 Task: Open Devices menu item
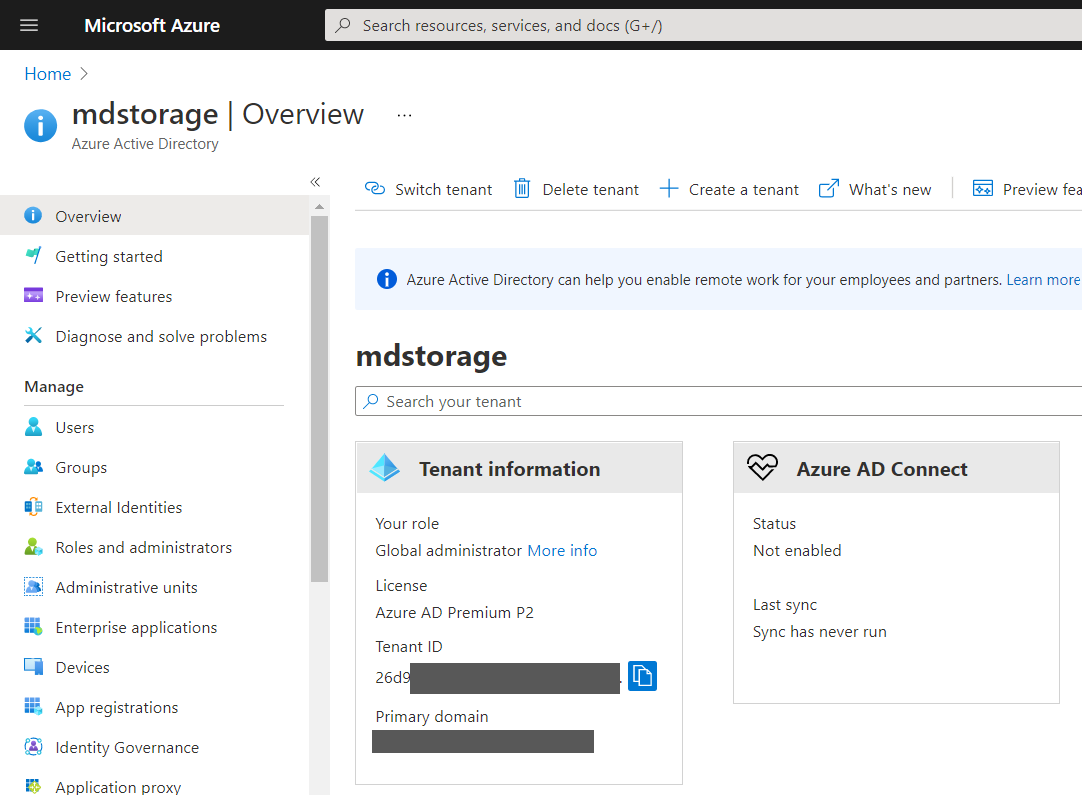[x=155, y=667]
